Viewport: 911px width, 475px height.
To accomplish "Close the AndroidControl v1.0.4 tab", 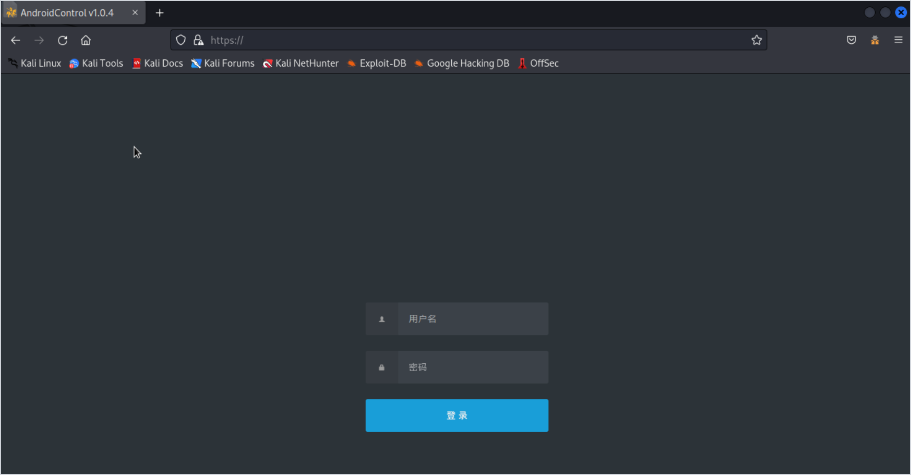I will click(135, 13).
